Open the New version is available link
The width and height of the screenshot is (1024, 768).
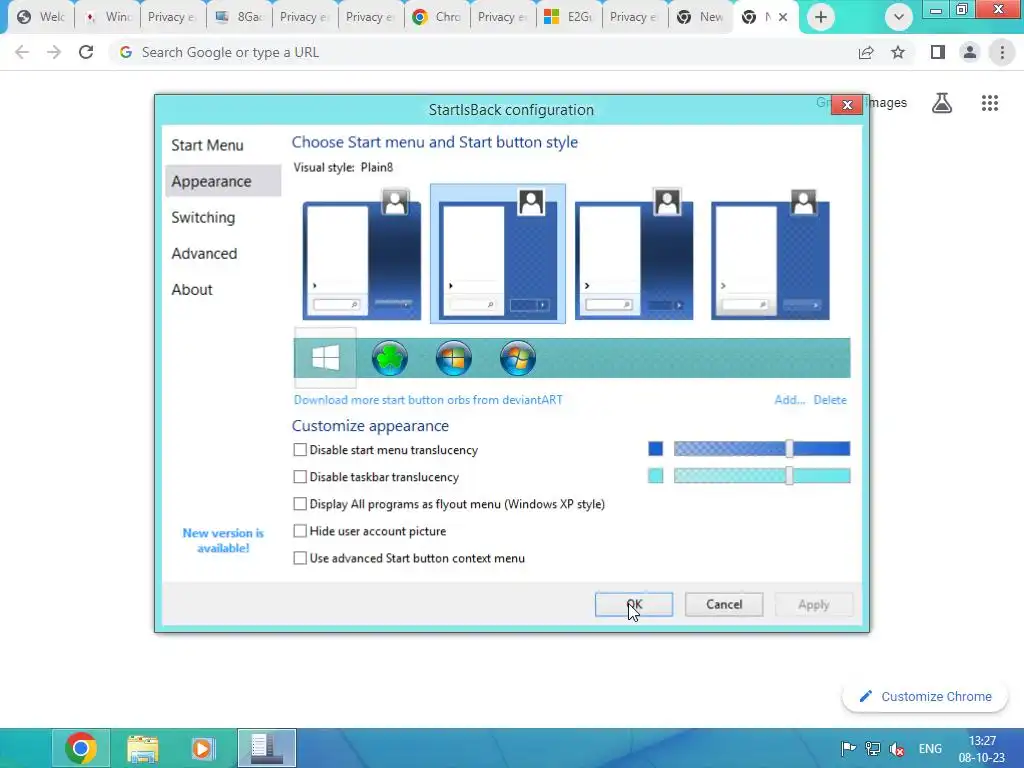click(223, 541)
